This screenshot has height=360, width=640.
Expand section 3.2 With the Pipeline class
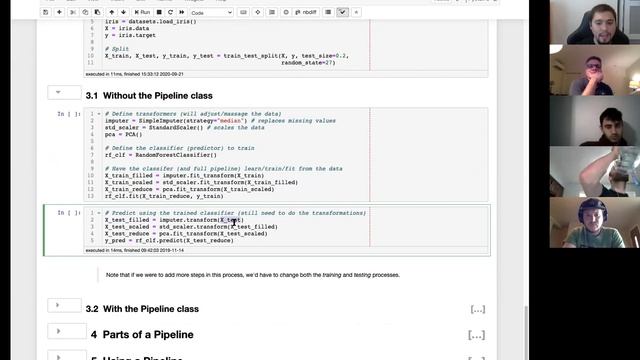[58, 305]
